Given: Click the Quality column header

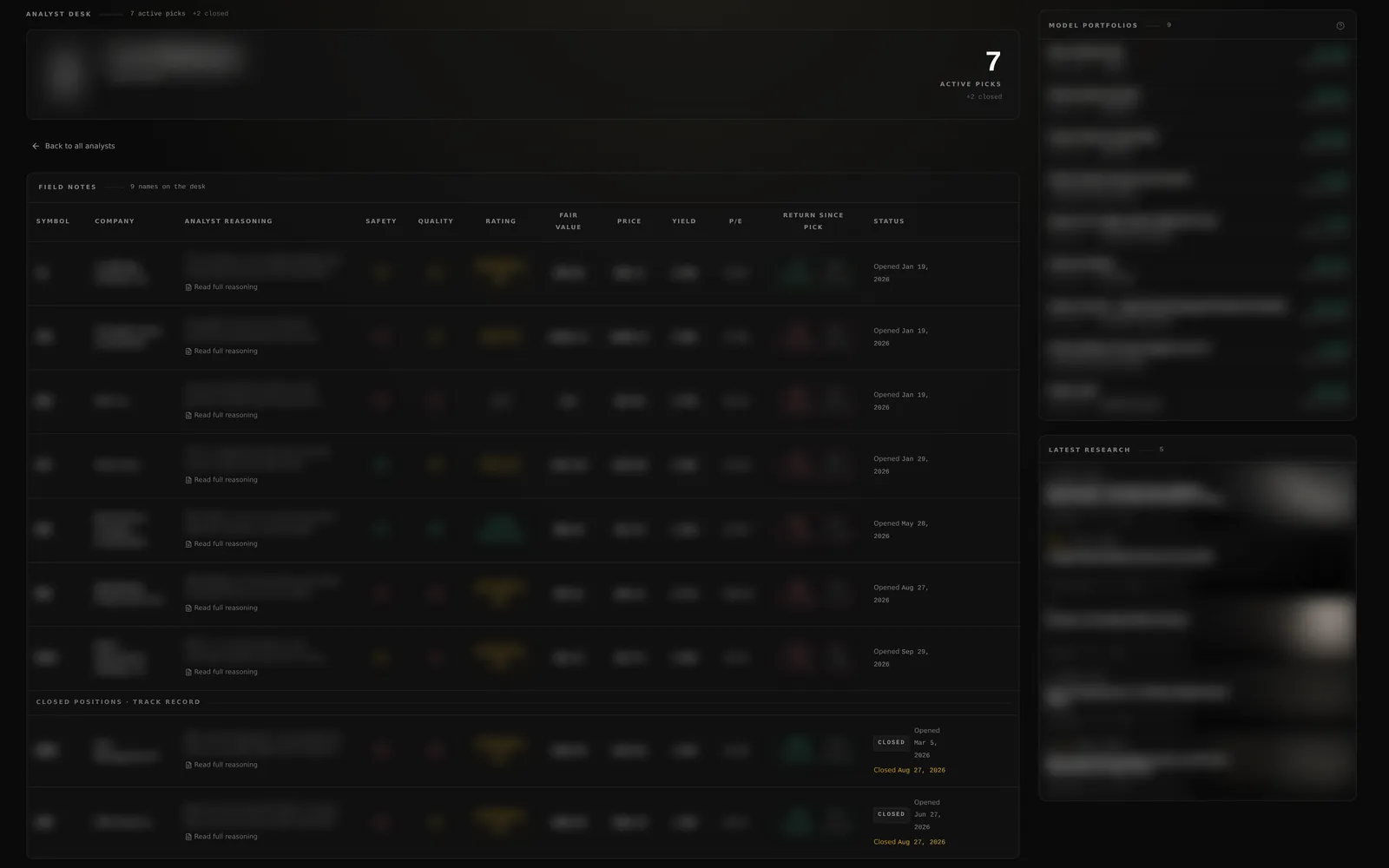Looking at the screenshot, I should (x=436, y=221).
